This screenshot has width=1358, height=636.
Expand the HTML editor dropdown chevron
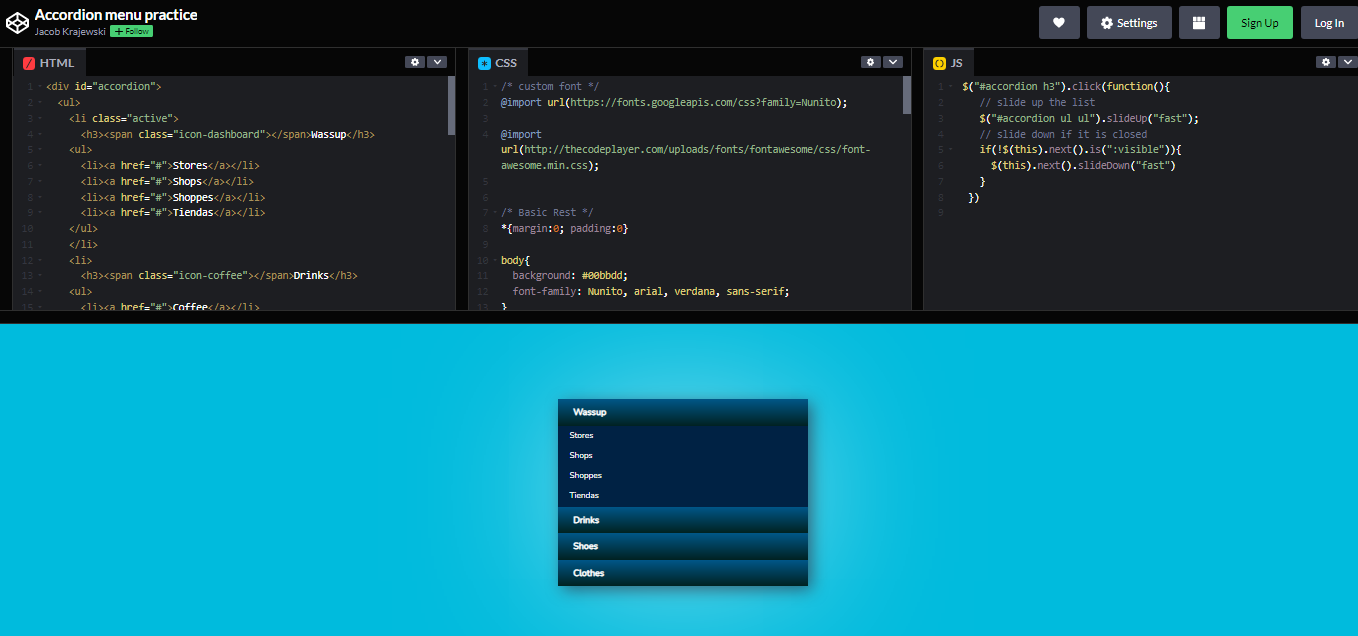pyautogui.click(x=437, y=62)
